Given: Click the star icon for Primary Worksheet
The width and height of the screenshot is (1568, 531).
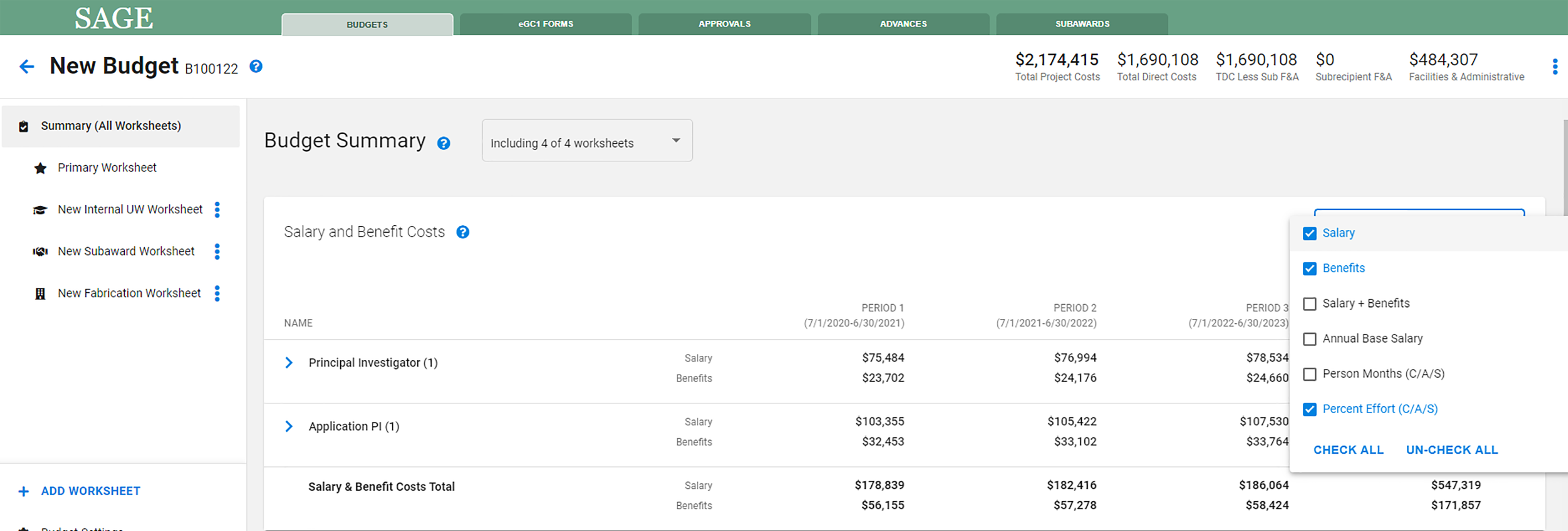Looking at the screenshot, I should pyautogui.click(x=40, y=168).
